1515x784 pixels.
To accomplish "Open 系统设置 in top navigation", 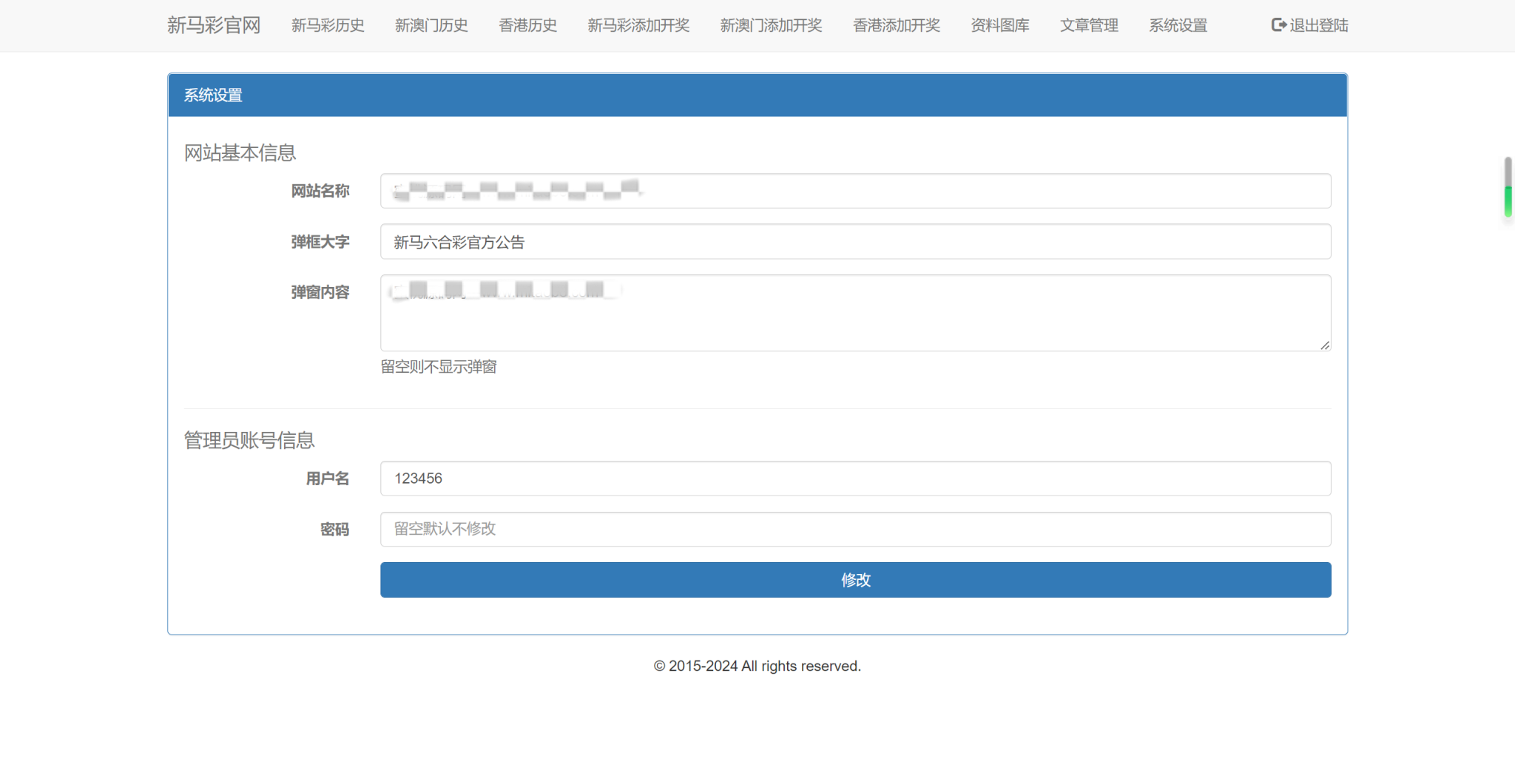I will click(x=1178, y=26).
